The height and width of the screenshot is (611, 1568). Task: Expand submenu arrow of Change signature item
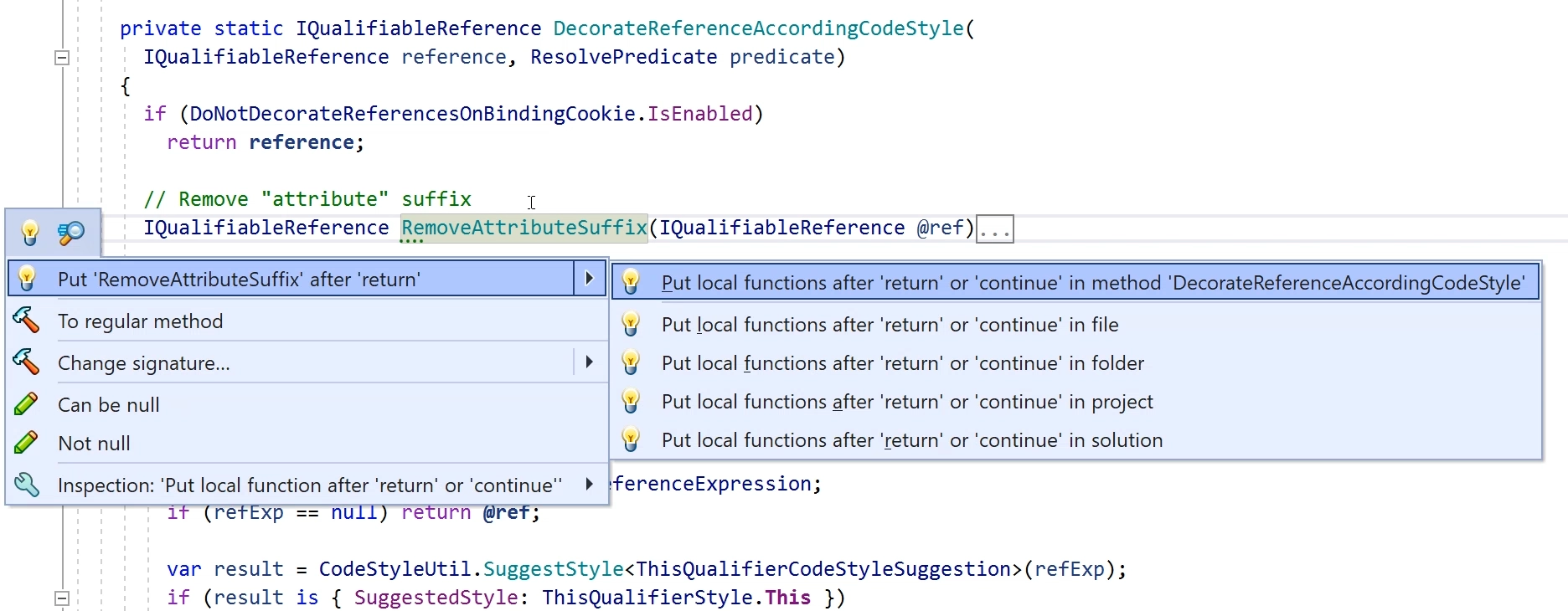click(589, 362)
